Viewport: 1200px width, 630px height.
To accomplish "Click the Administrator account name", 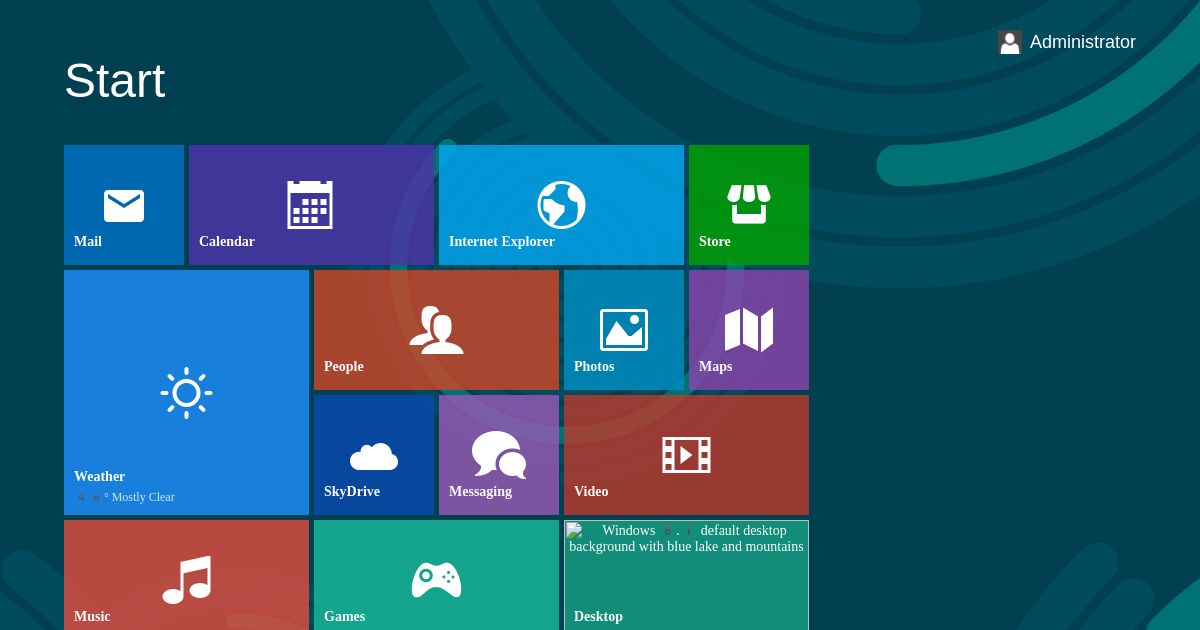I will [x=1083, y=42].
